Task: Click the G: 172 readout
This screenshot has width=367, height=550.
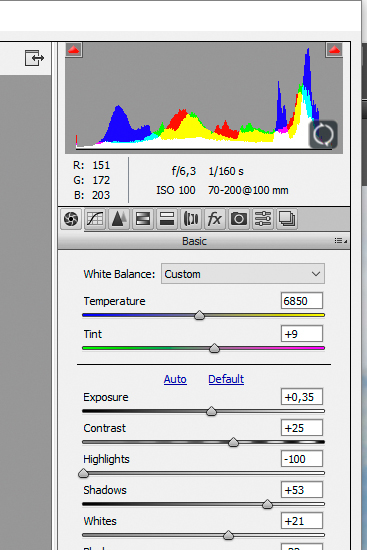Action: coord(91,180)
